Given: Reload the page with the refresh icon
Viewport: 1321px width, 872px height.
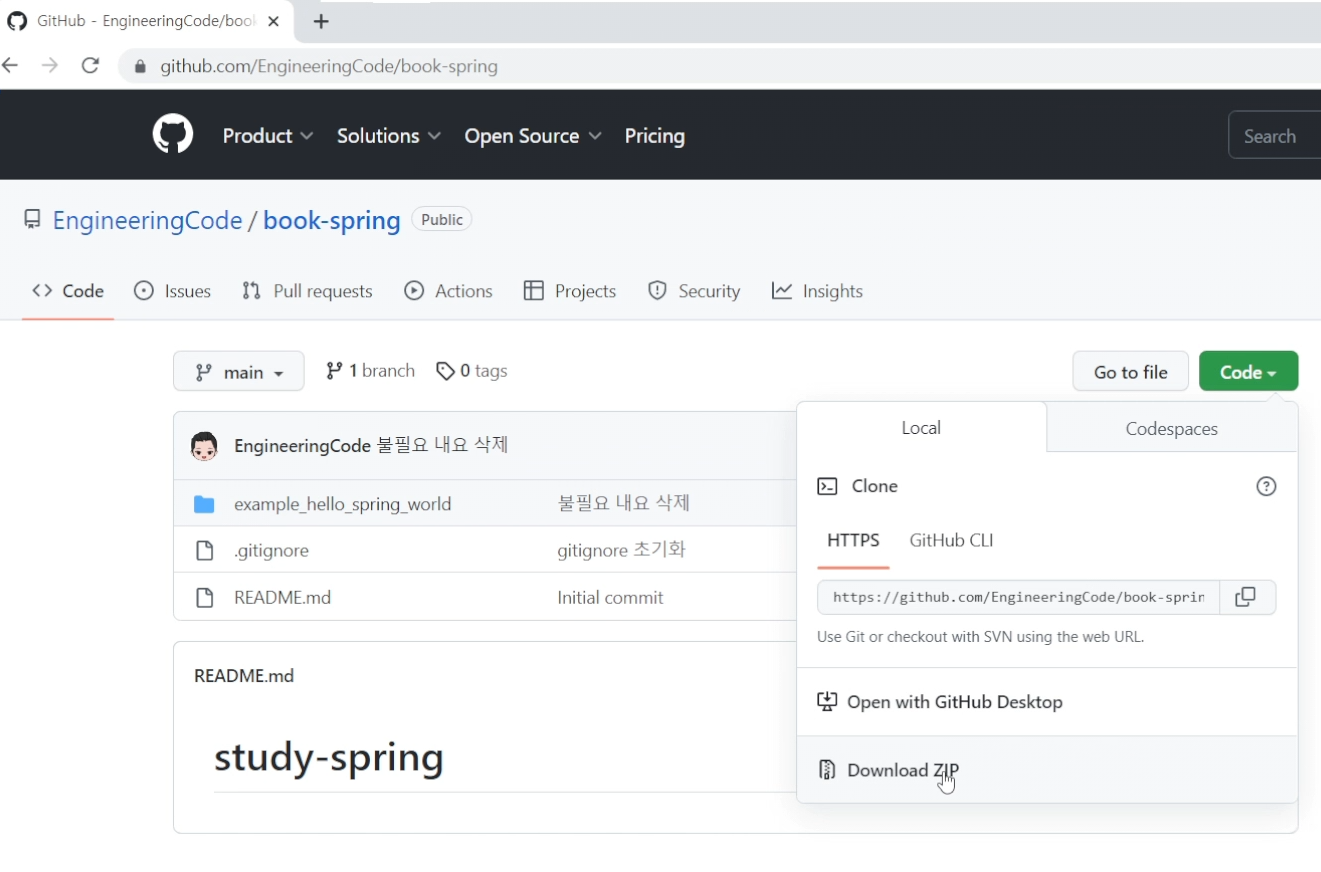Looking at the screenshot, I should tap(90, 66).
